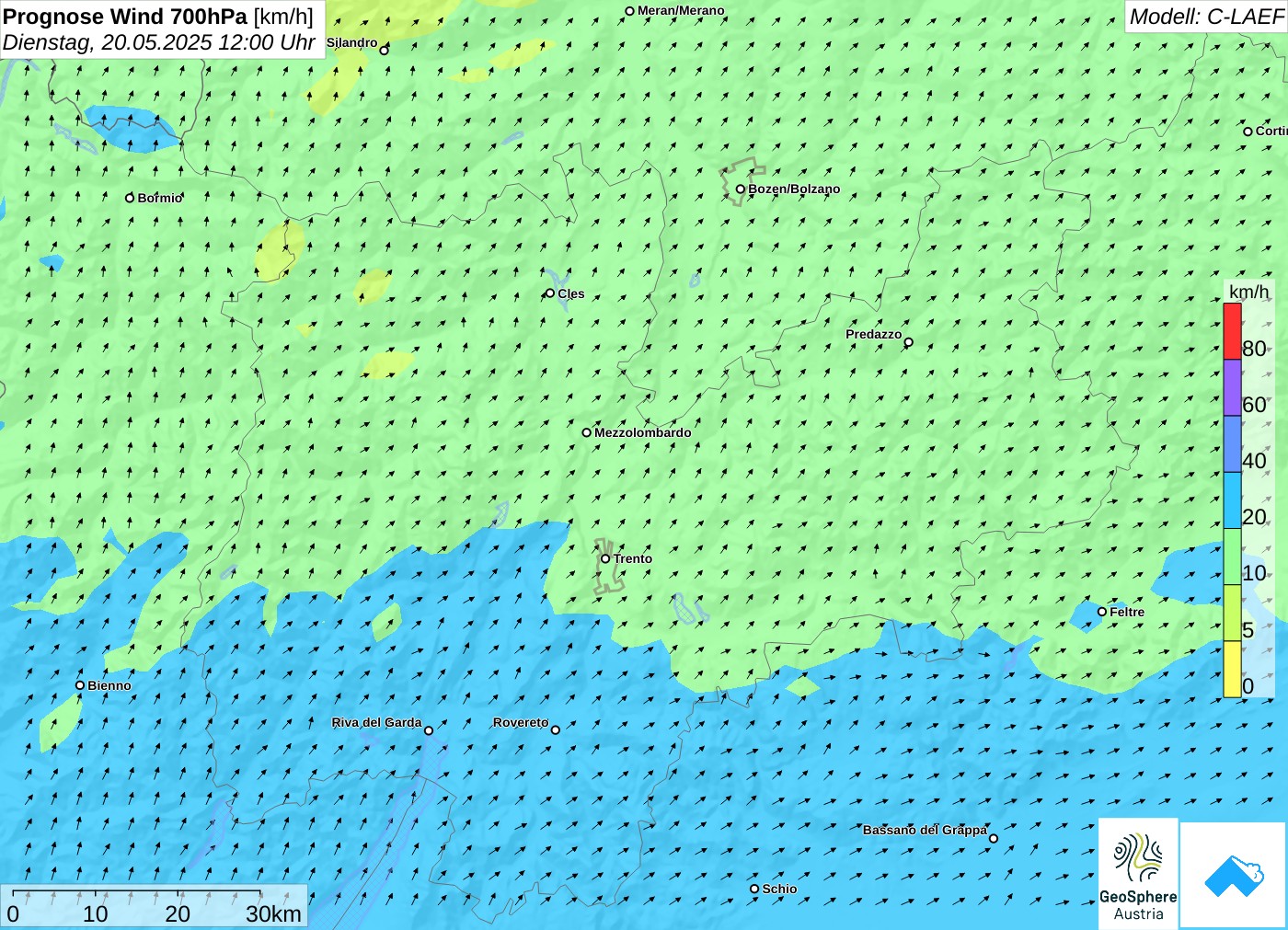Viewport: 1288px width, 930px height.
Task: Click the blue cloud logo in the corner
Action: coord(1233,875)
